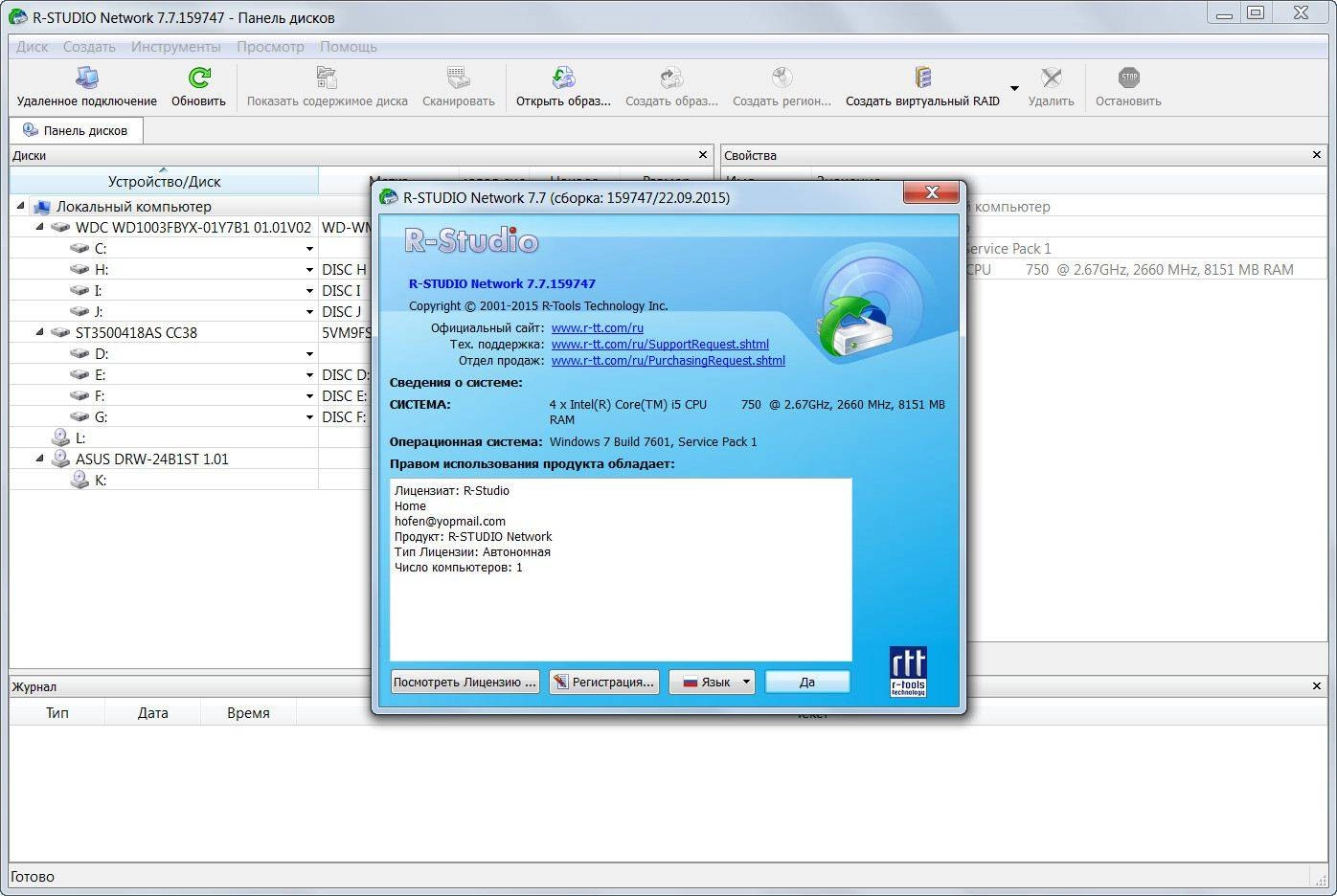The image size is (1337, 896).
Task: Select the L: optical drive icon
Action: click(60, 437)
